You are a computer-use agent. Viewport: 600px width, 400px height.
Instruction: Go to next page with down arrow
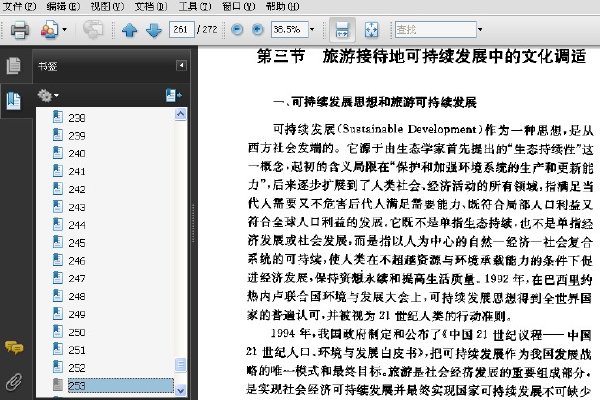coord(154,30)
